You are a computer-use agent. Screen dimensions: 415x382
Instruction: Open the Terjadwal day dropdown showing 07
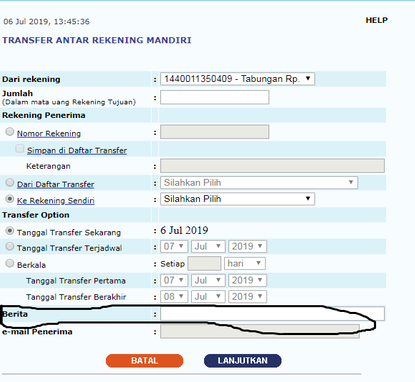pyautogui.click(x=174, y=247)
